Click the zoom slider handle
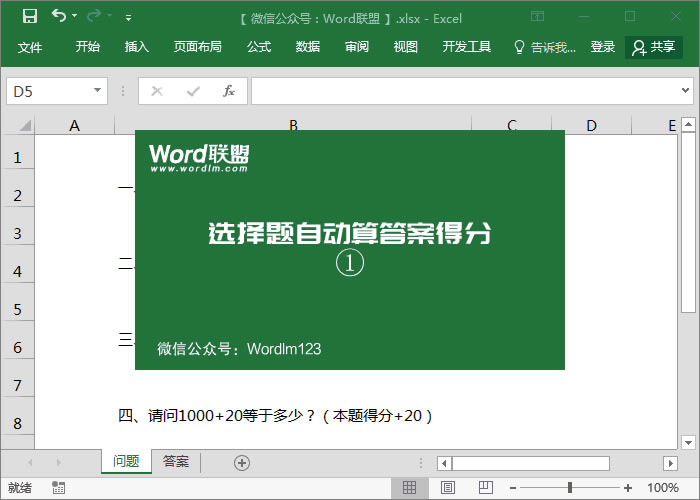The image size is (700, 500). click(x=570, y=488)
